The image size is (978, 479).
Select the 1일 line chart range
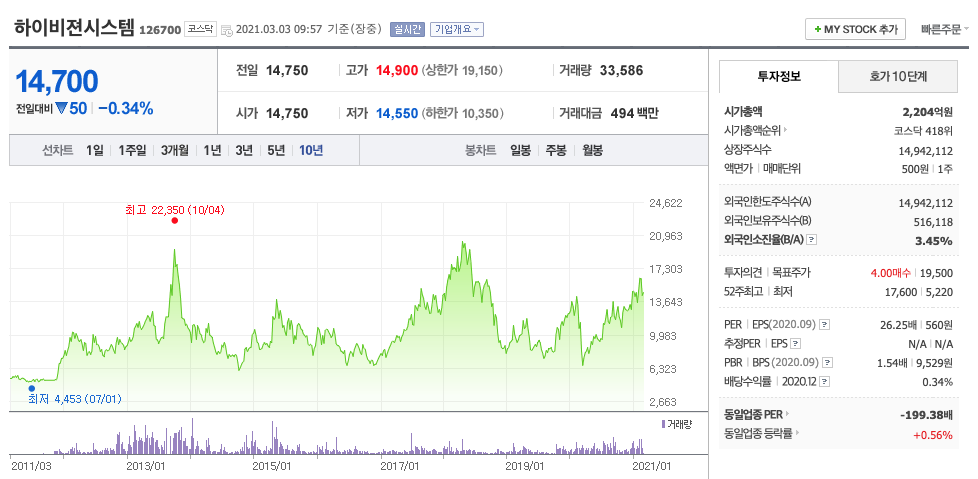pyautogui.click(x=95, y=150)
